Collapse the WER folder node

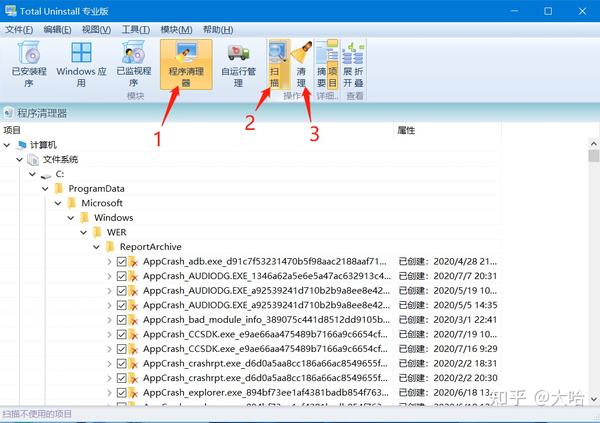point(84,232)
